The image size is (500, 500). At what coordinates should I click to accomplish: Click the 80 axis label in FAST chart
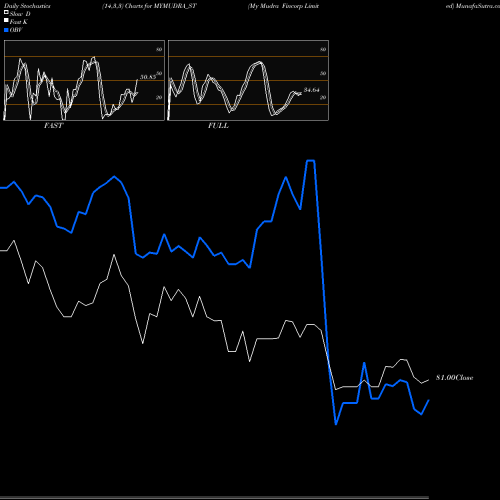159,49
